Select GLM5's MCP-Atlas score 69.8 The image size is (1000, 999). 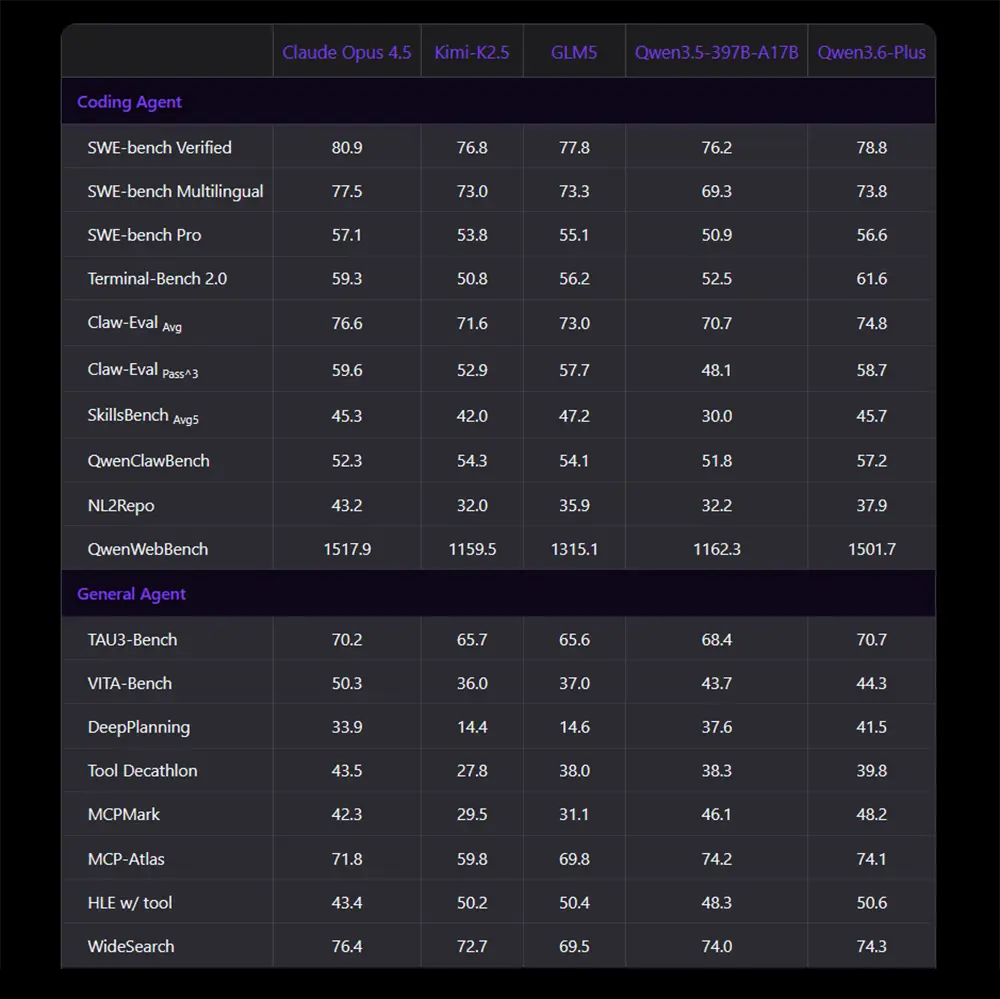[x=574, y=859]
